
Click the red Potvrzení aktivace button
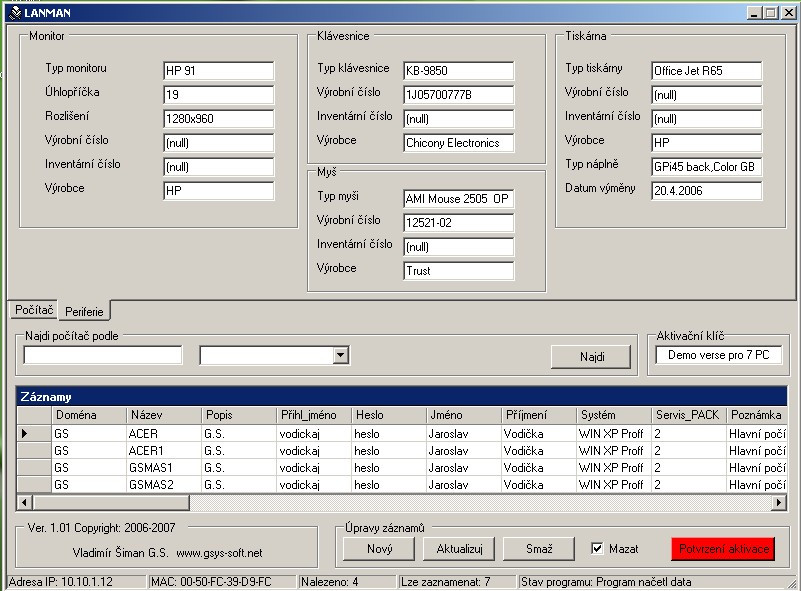(723, 549)
